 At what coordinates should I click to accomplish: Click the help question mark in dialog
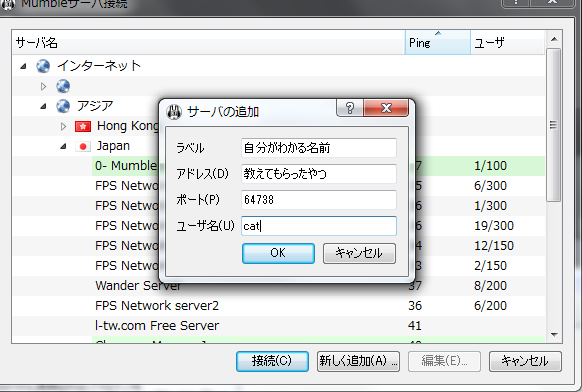point(350,108)
